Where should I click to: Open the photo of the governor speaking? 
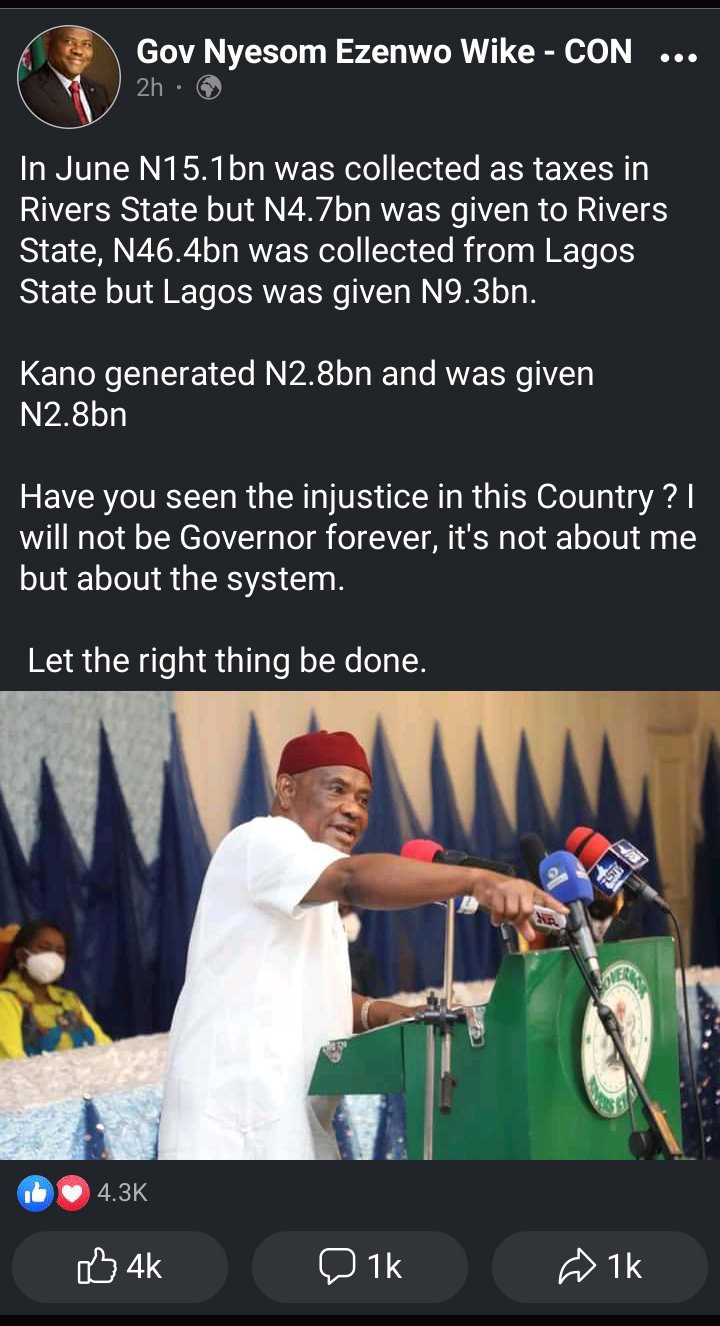tap(360, 926)
